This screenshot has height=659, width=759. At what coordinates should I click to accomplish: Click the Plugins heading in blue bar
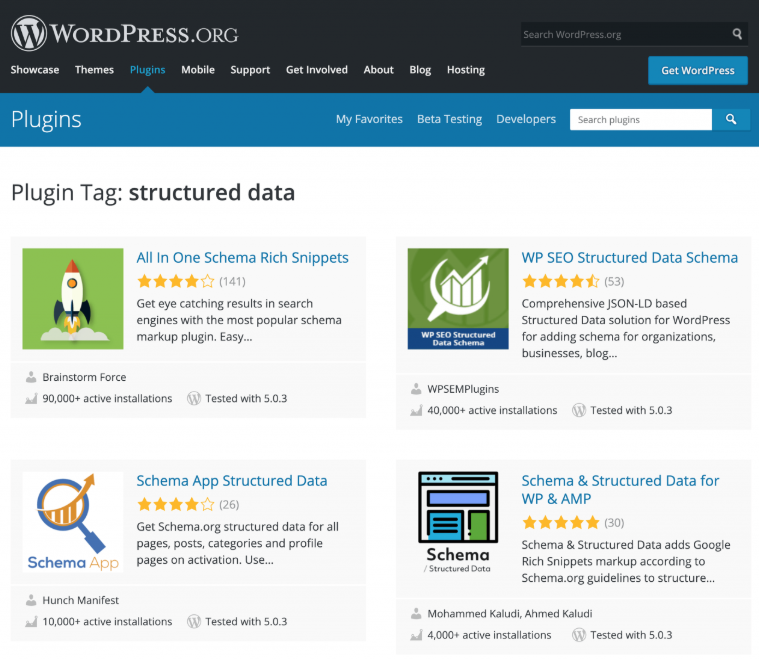46,120
